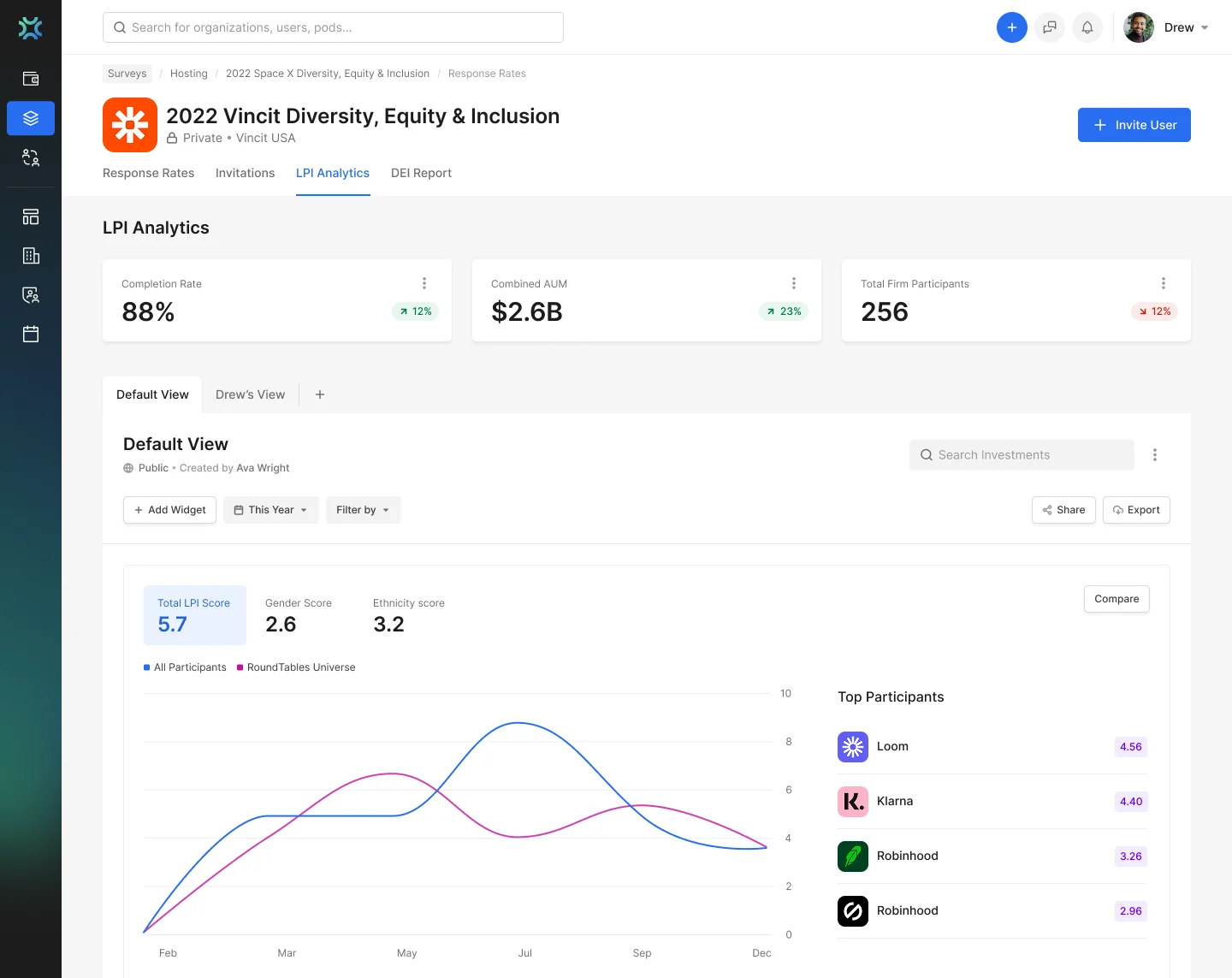This screenshot has height=978, width=1232.
Task: Open the people exchange sidebar icon
Action: [31, 157]
